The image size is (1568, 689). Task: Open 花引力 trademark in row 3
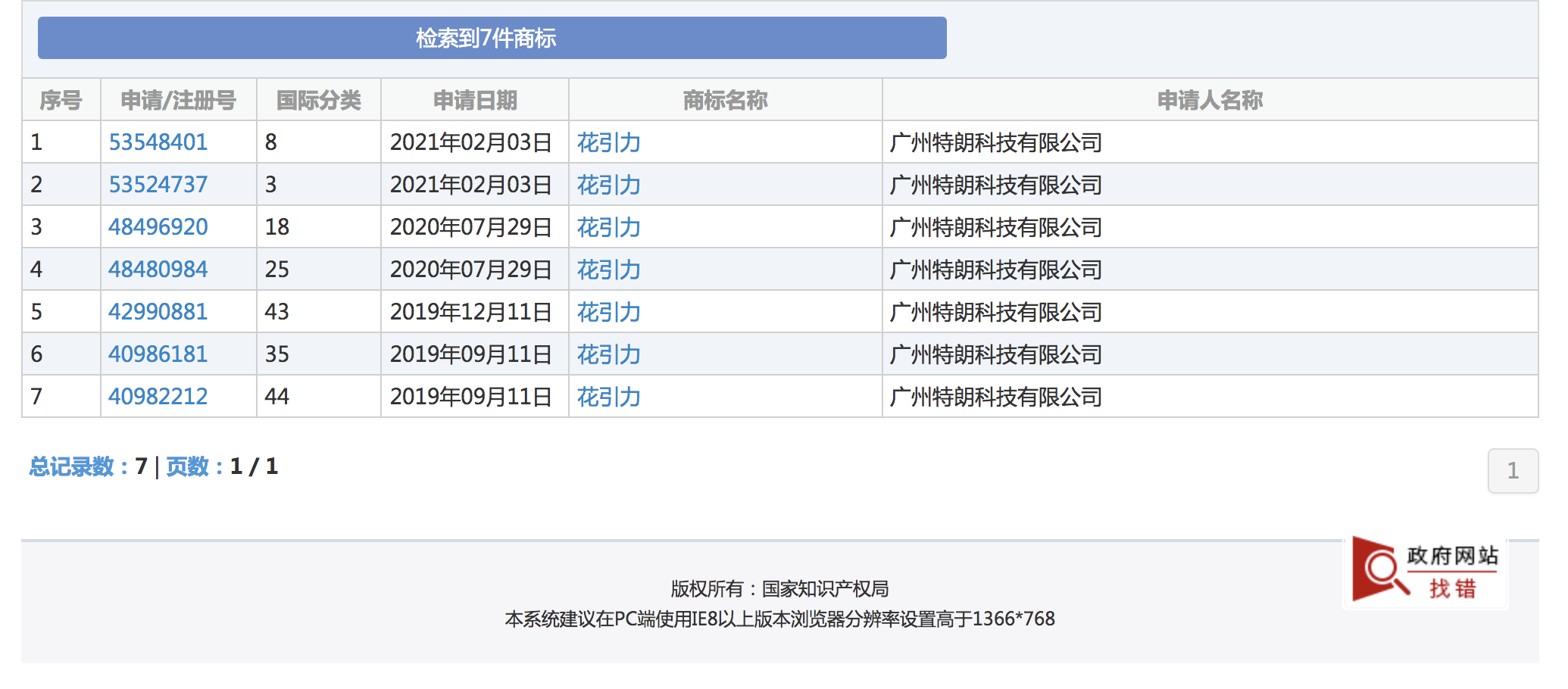609,227
